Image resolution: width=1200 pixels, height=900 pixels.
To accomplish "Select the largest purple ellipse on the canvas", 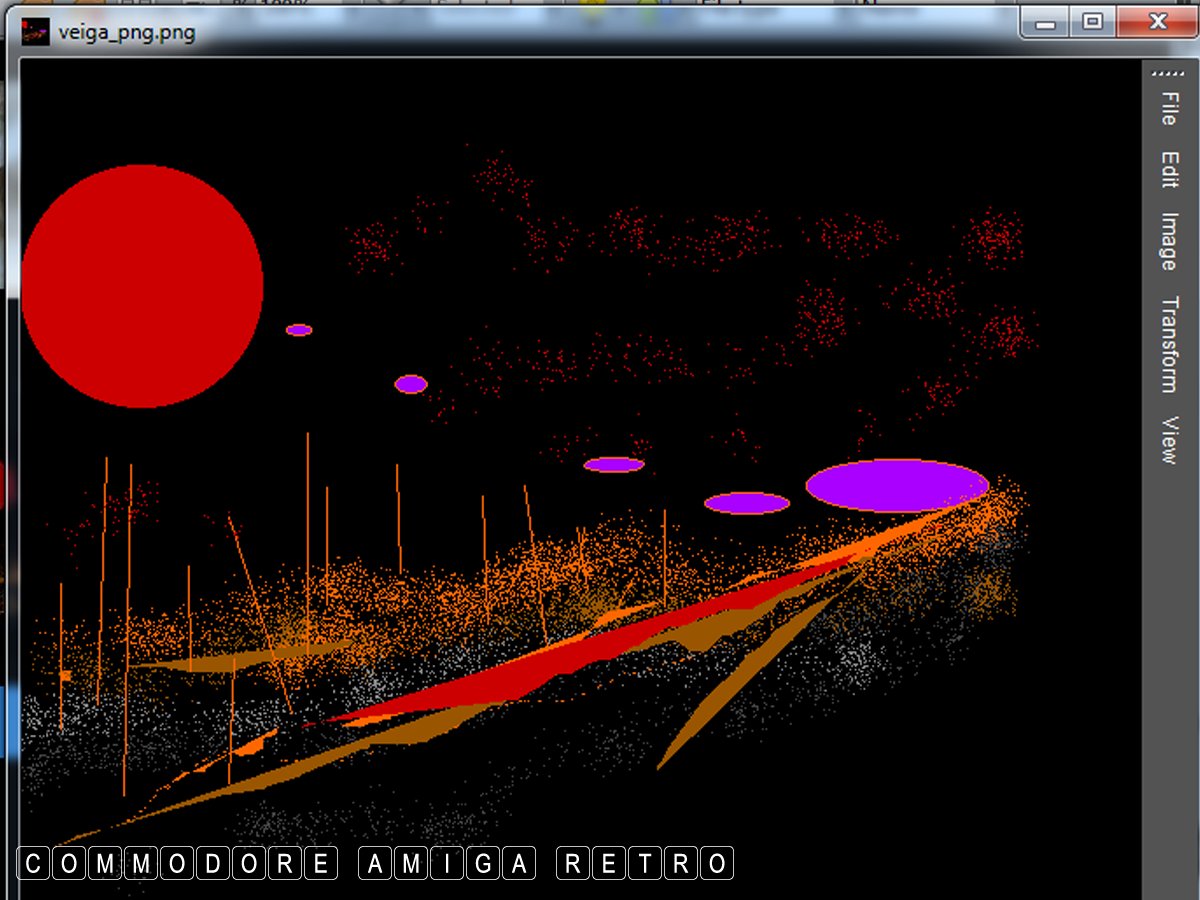I will coord(897,485).
